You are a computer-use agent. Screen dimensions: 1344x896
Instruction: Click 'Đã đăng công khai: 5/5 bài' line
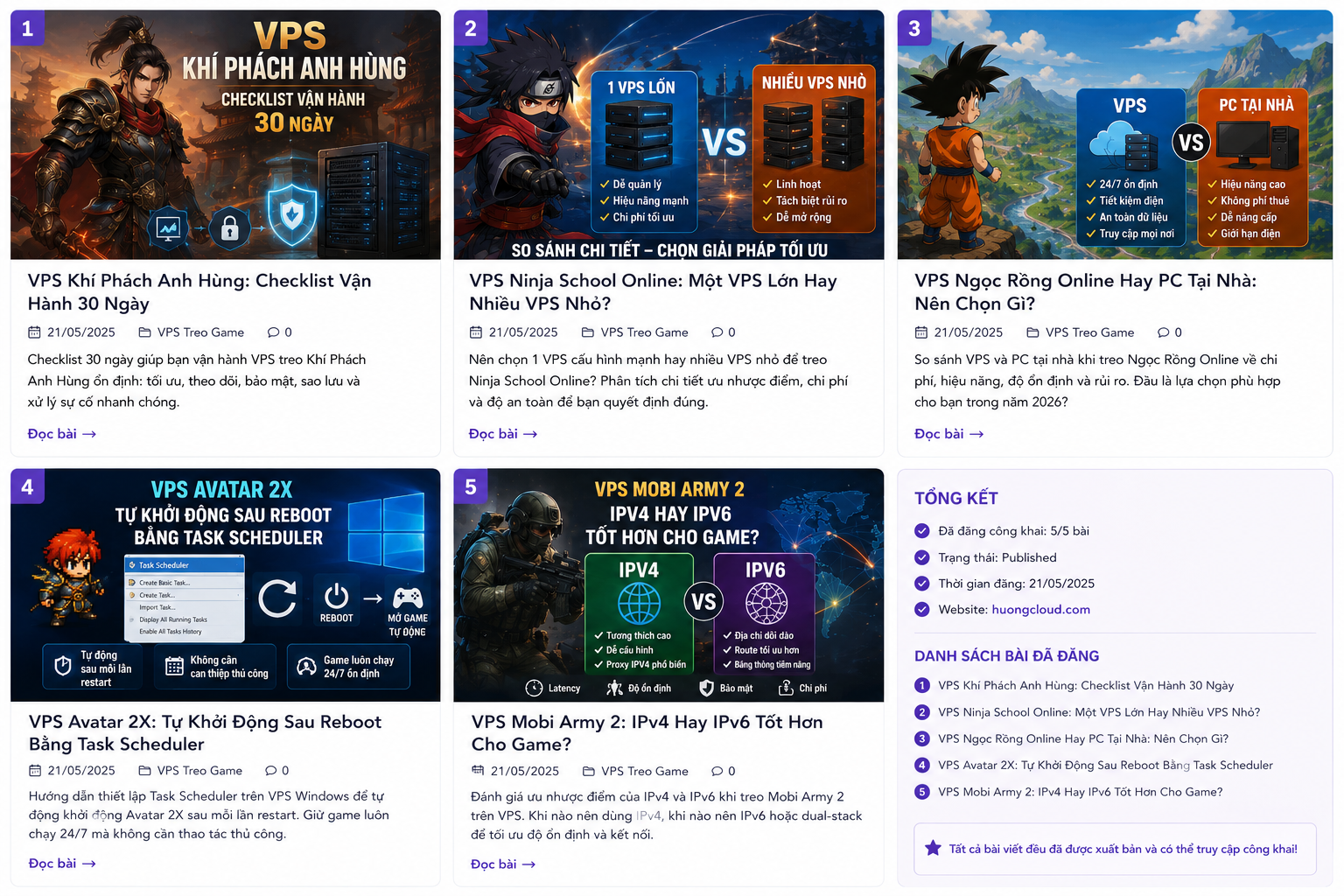pos(1002,531)
